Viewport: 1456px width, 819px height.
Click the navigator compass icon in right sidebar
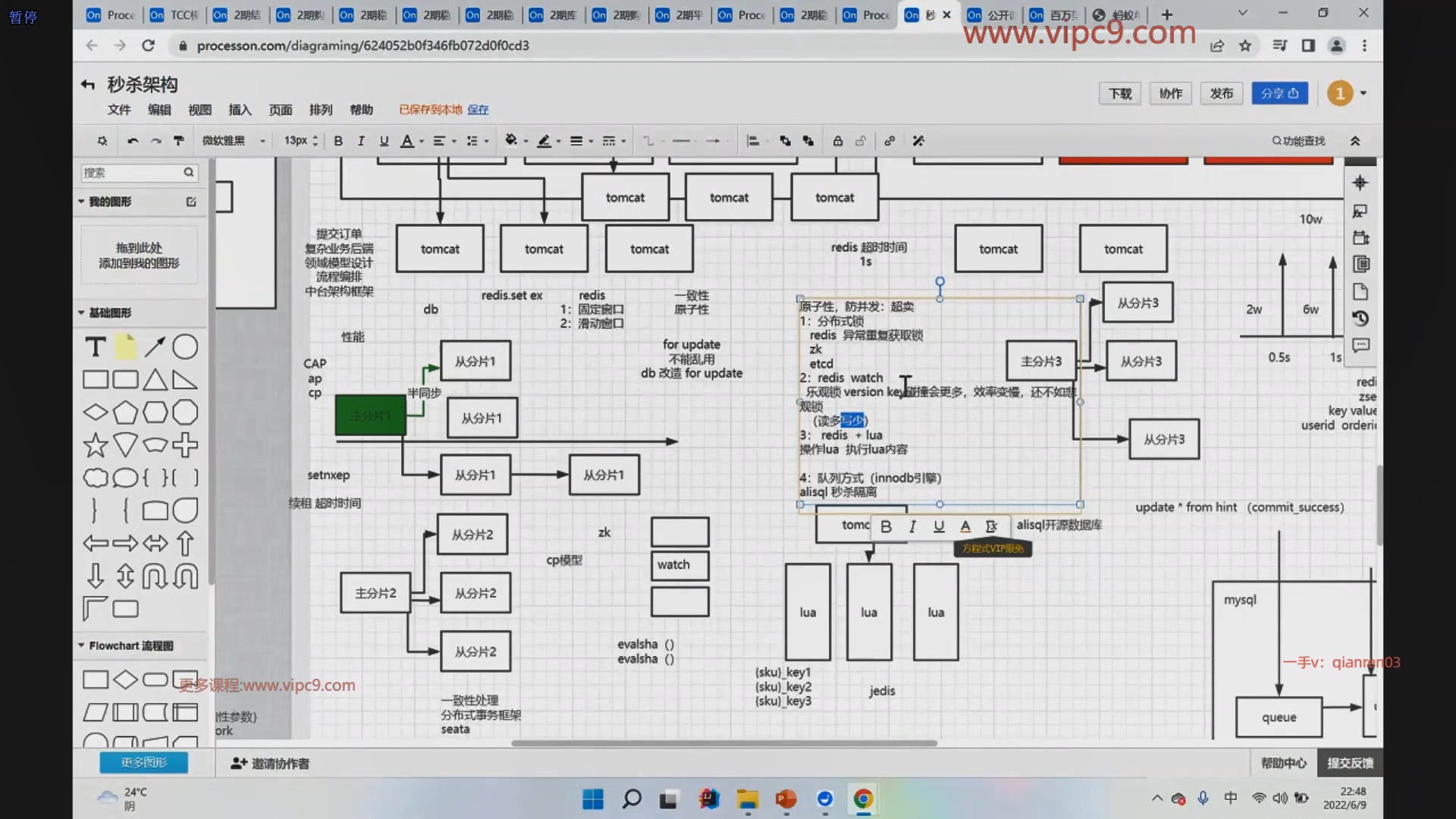pos(1360,183)
